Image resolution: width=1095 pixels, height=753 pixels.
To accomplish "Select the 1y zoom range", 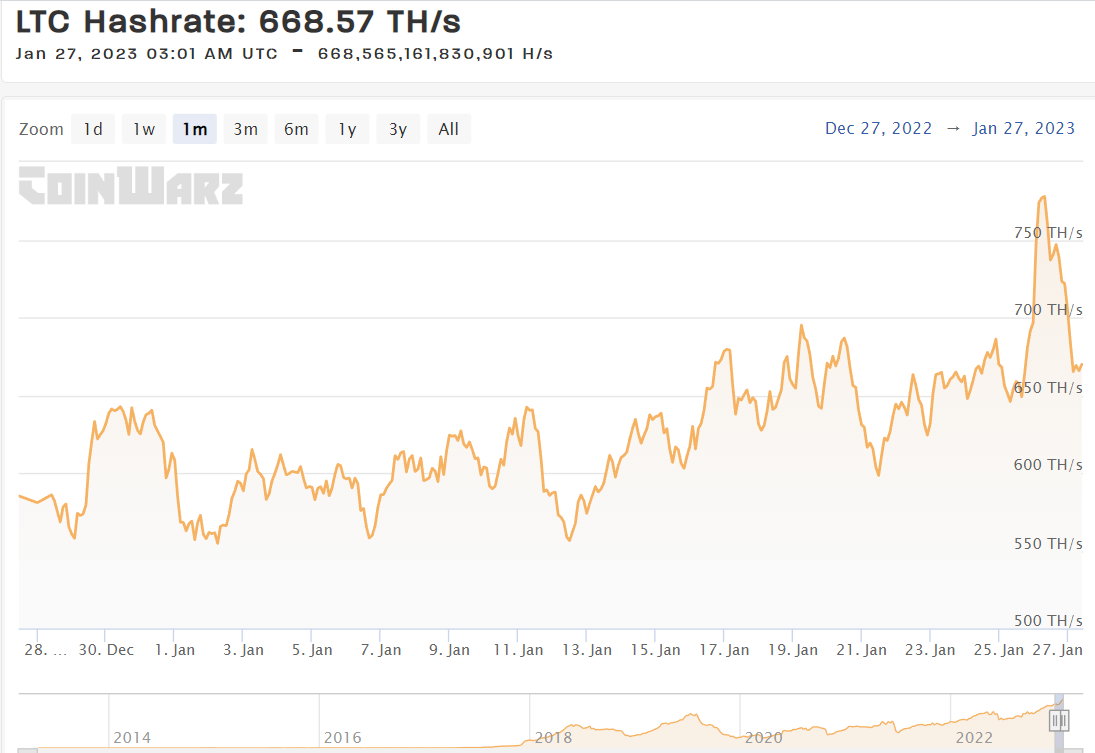I will [347, 129].
